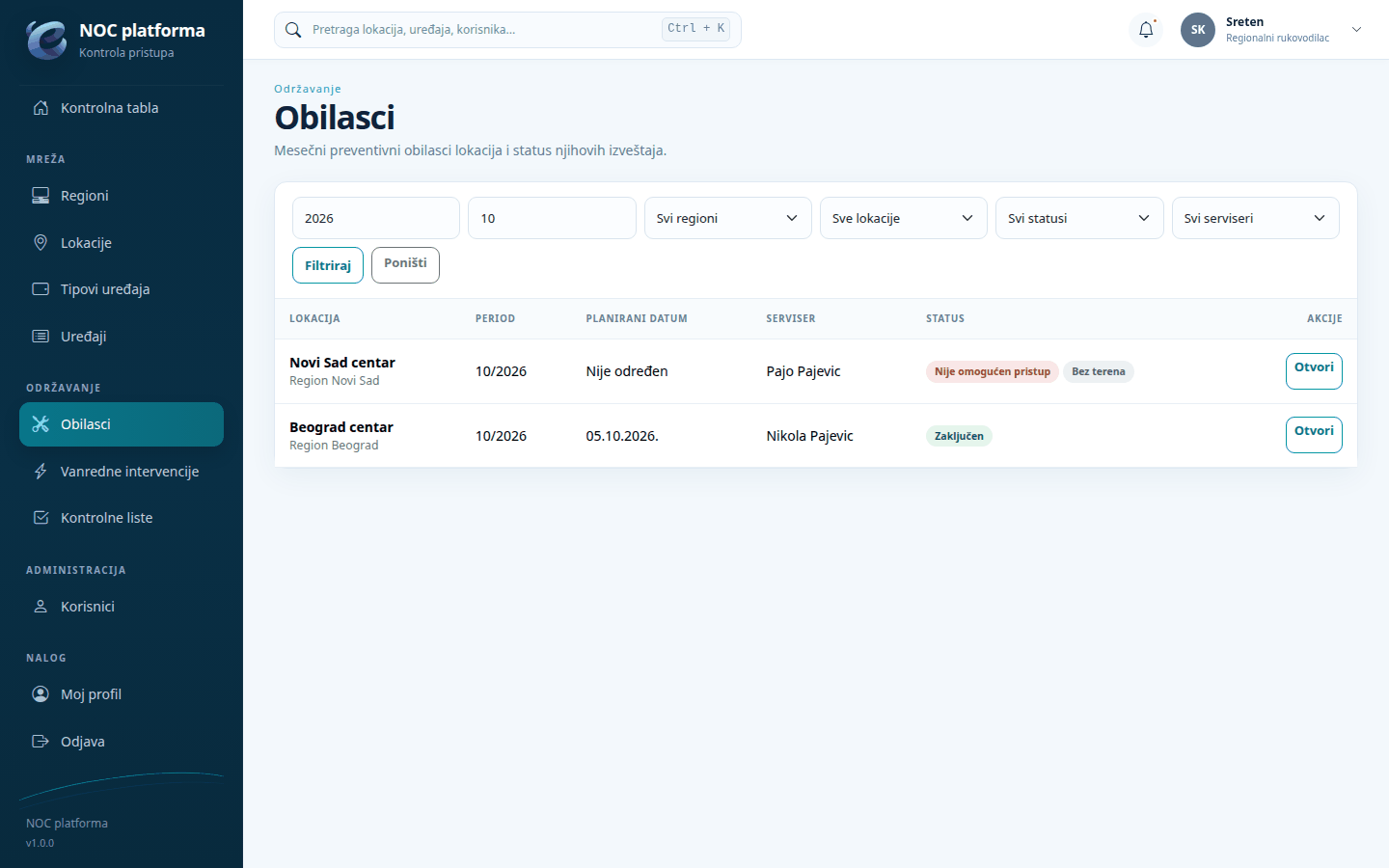Screen dimensions: 1389x868
Task: Click the SK user avatar
Action: (x=1198, y=30)
